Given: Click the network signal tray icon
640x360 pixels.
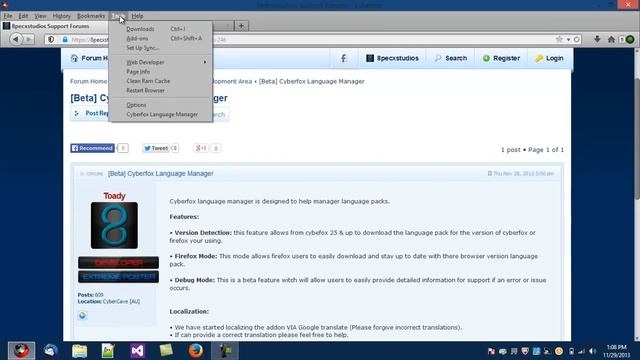Looking at the screenshot, I should [581, 351].
